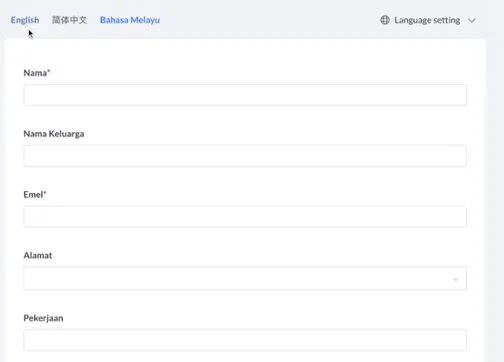Click the Alamat label text
The image size is (504, 362).
pyautogui.click(x=38, y=255)
